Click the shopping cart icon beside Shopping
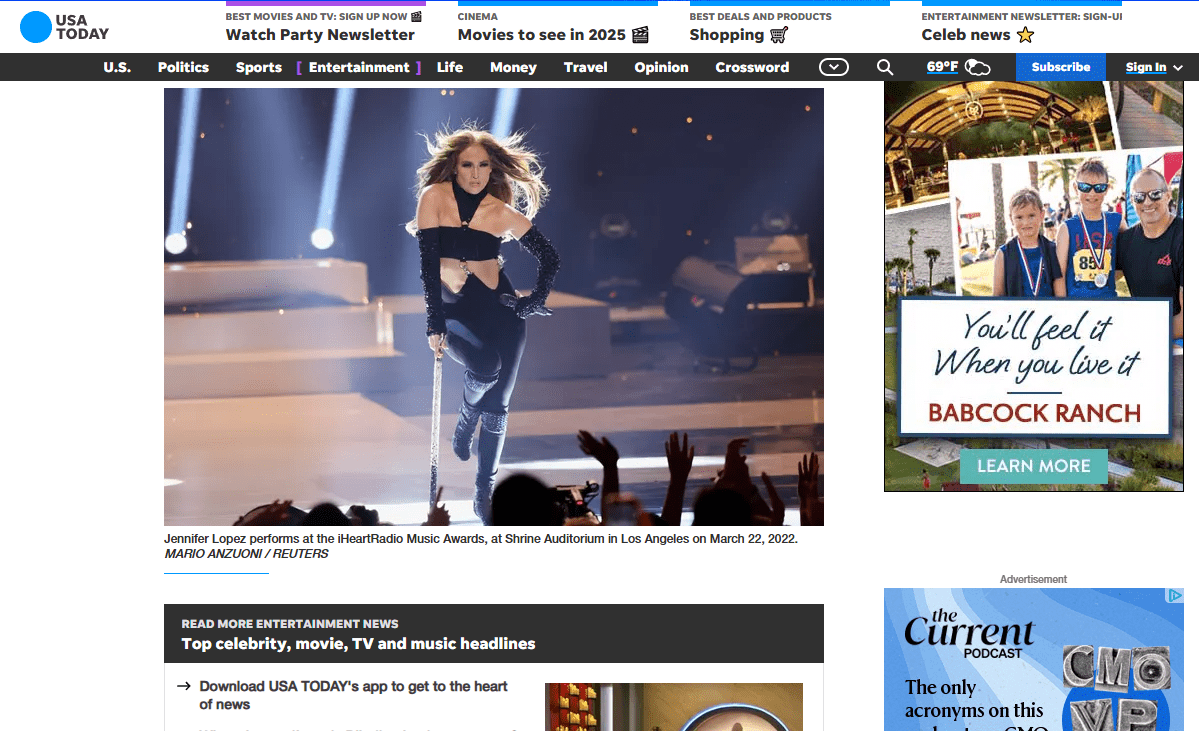This screenshot has width=1199, height=731. coord(778,34)
